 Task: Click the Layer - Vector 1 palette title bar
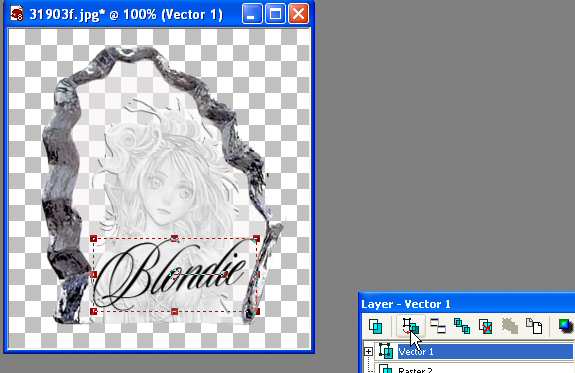coord(467,304)
